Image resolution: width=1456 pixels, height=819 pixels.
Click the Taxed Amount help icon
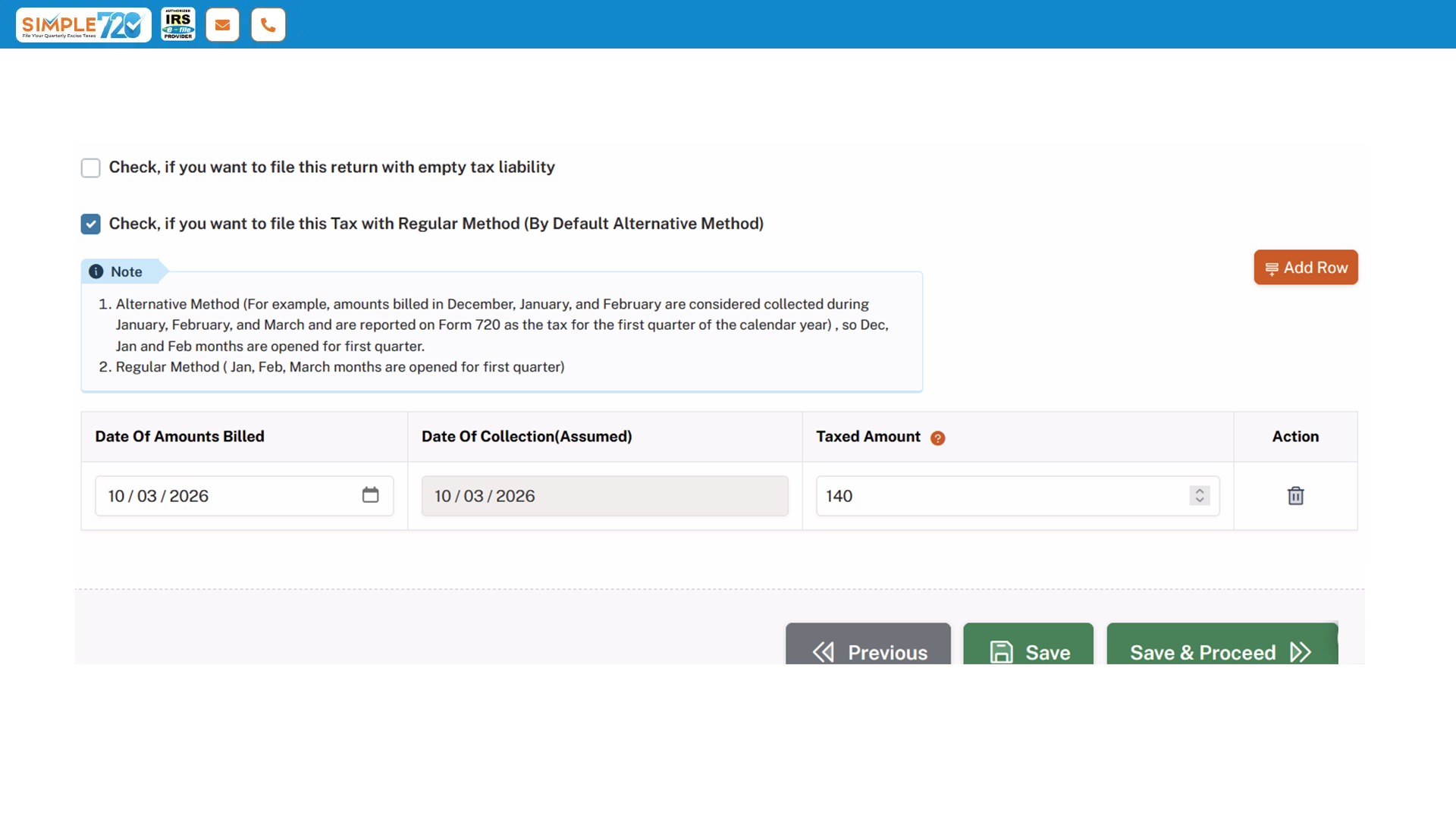(x=937, y=438)
